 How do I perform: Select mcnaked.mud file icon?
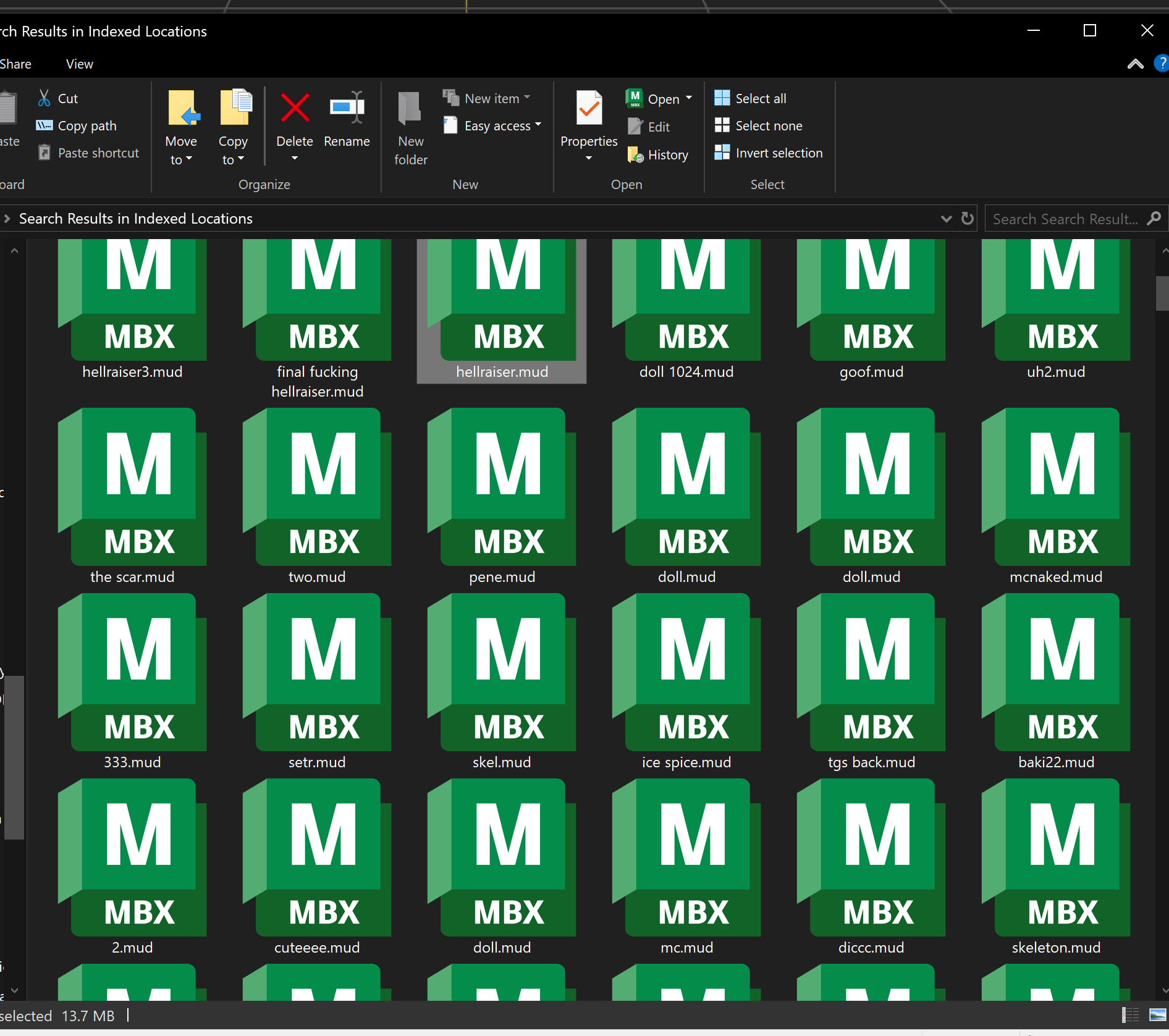click(1056, 487)
